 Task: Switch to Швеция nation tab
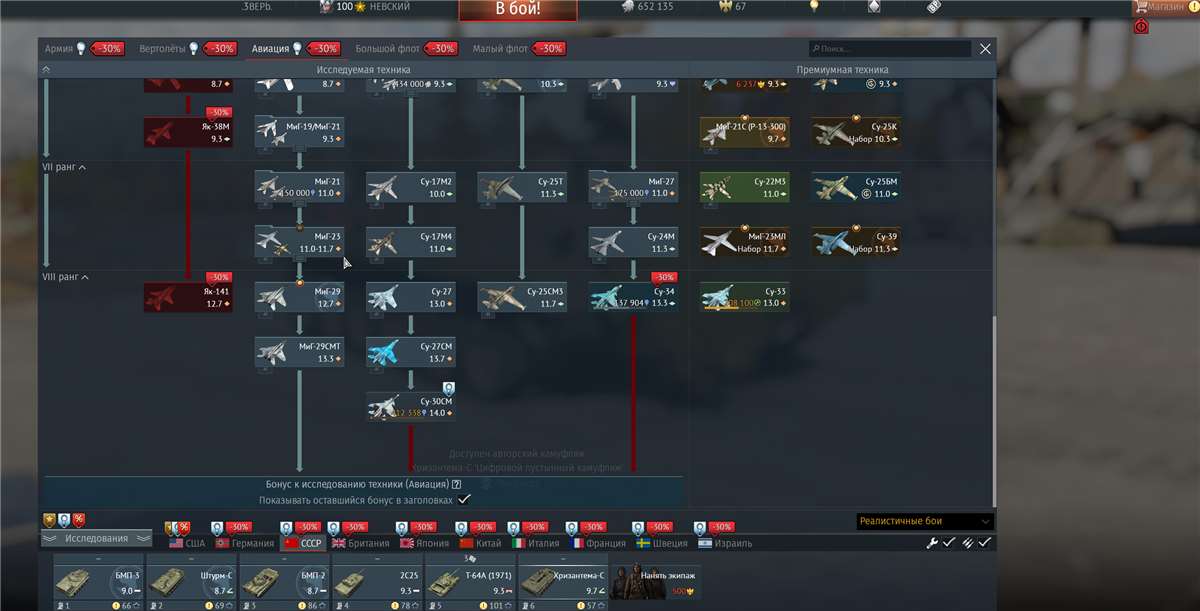pos(663,543)
